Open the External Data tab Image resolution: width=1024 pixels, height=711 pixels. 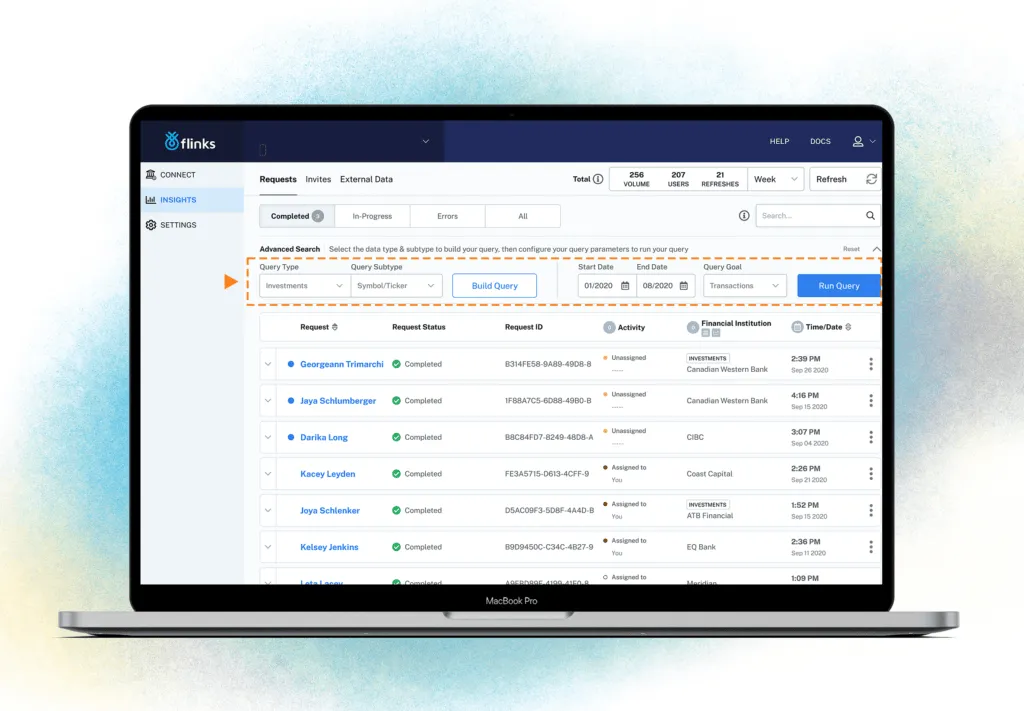(366, 179)
